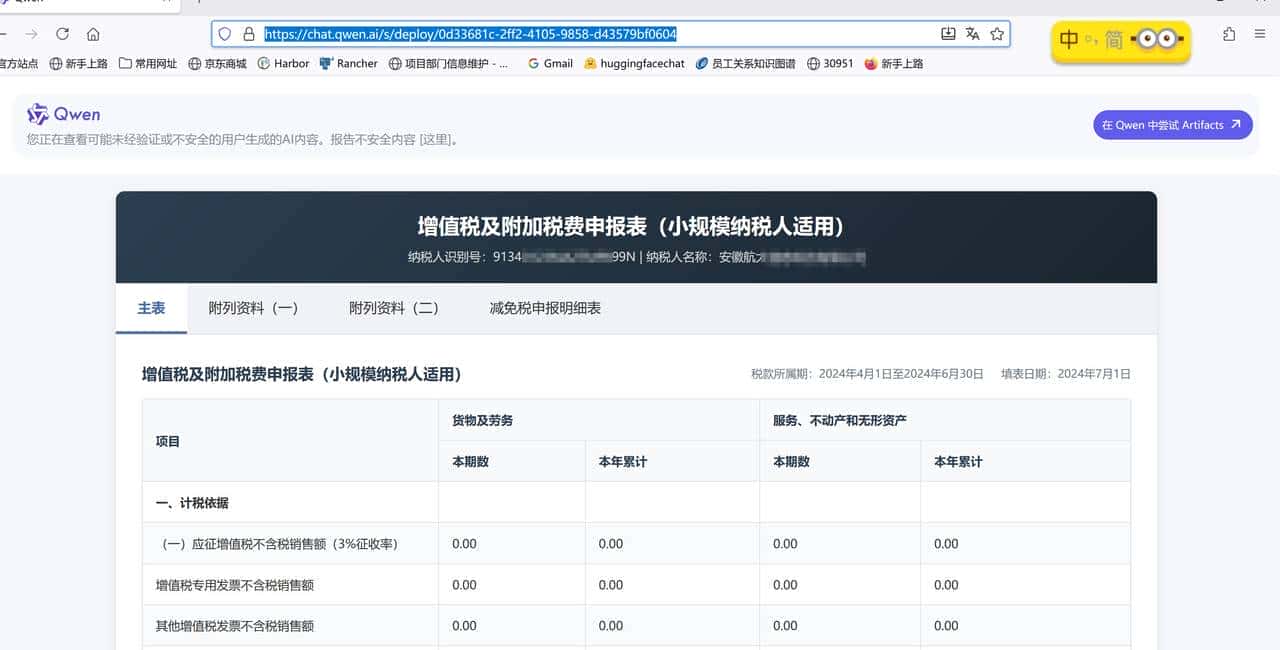
Task: Click the 在 Qwen 中尝试 Artifacts button
Action: [x=1172, y=125]
